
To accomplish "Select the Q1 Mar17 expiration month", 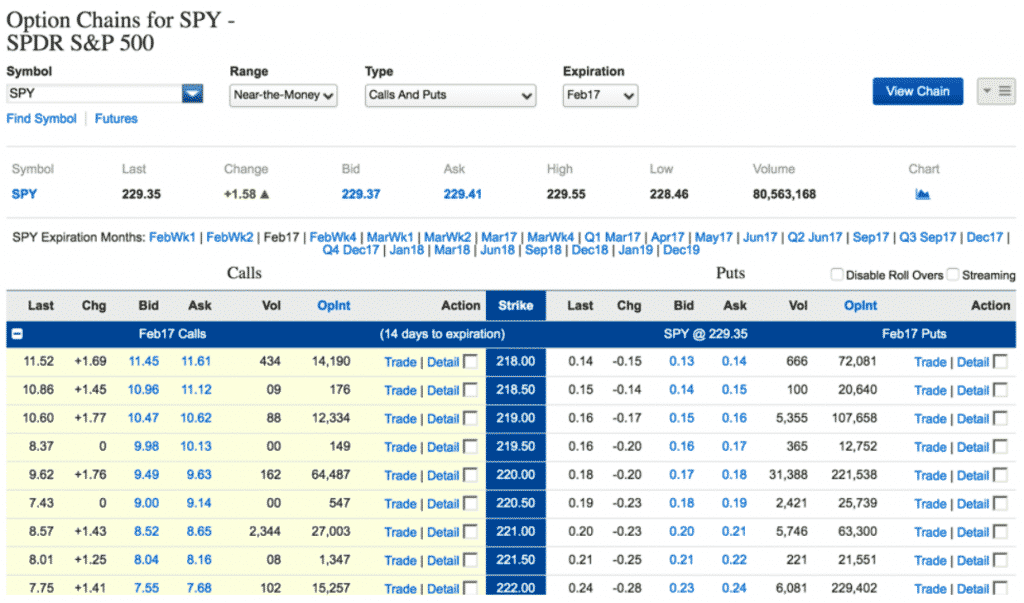I will tap(613, 237).
